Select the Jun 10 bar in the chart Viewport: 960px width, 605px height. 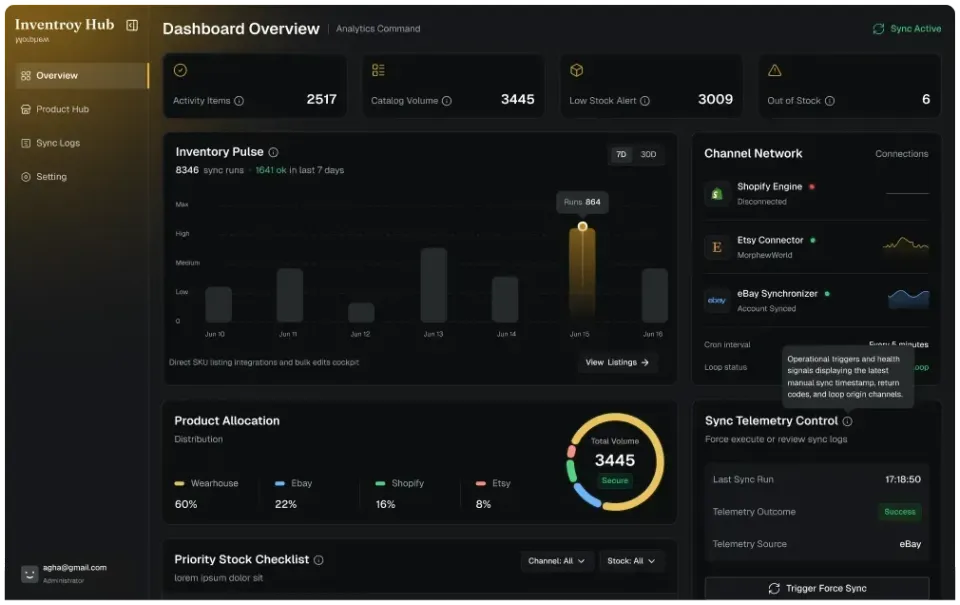(219, 305)
